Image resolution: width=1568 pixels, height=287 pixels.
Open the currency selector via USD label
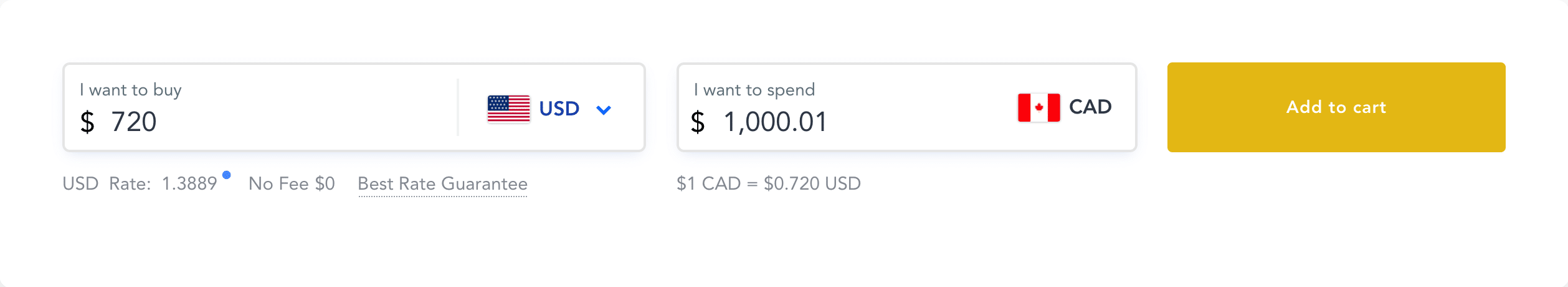pyautogui.click(x=559, y=109)
